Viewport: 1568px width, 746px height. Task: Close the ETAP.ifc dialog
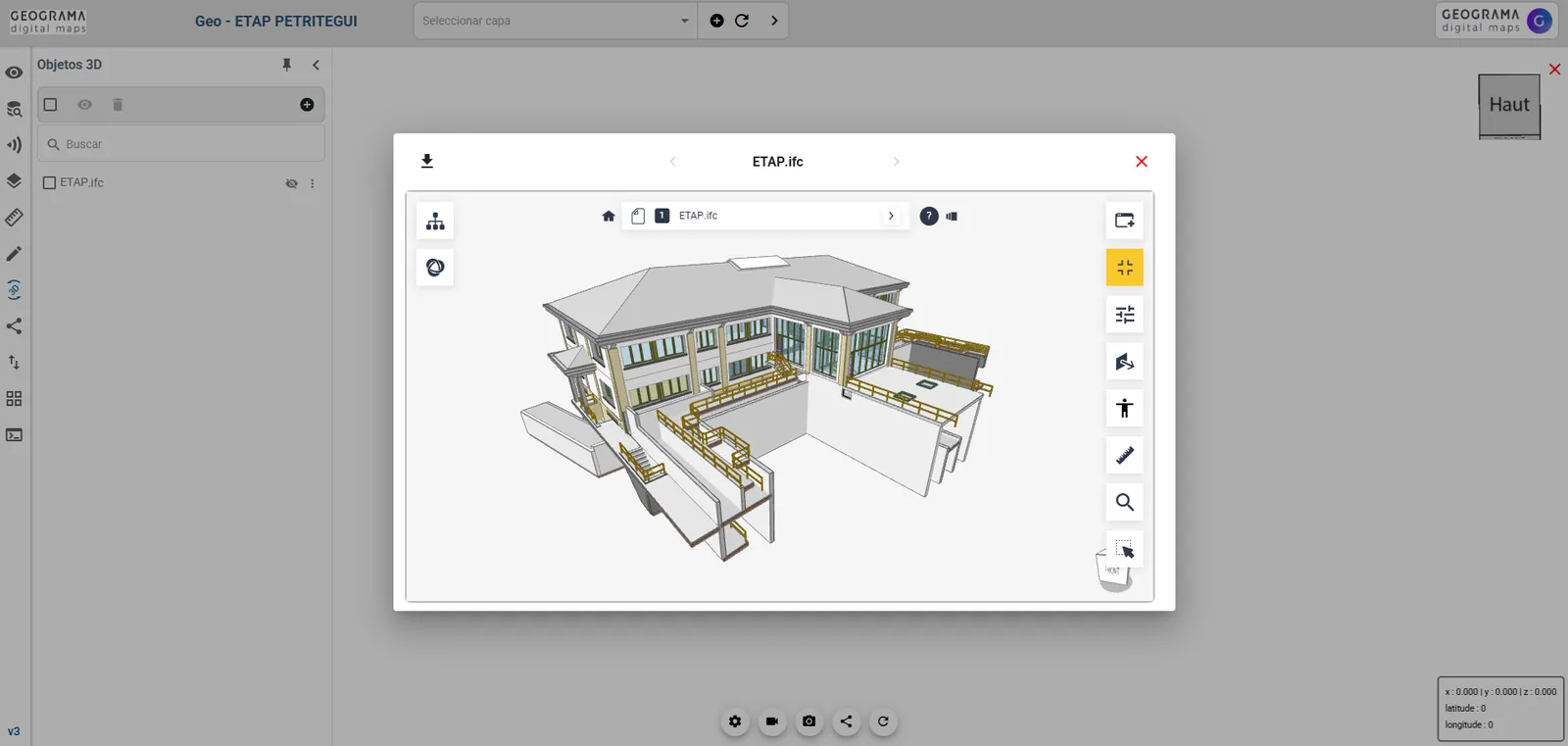tap(1142, 162)
